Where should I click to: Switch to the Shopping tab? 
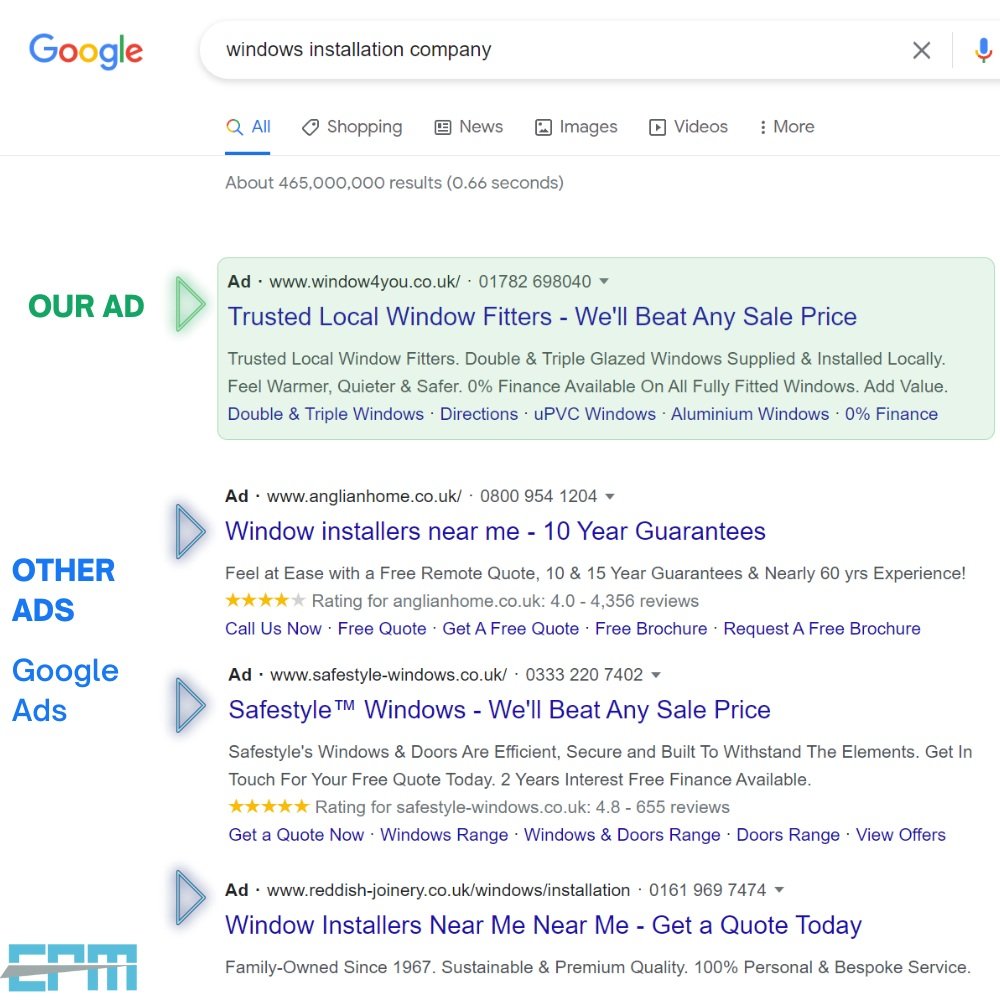pos(352,127)
